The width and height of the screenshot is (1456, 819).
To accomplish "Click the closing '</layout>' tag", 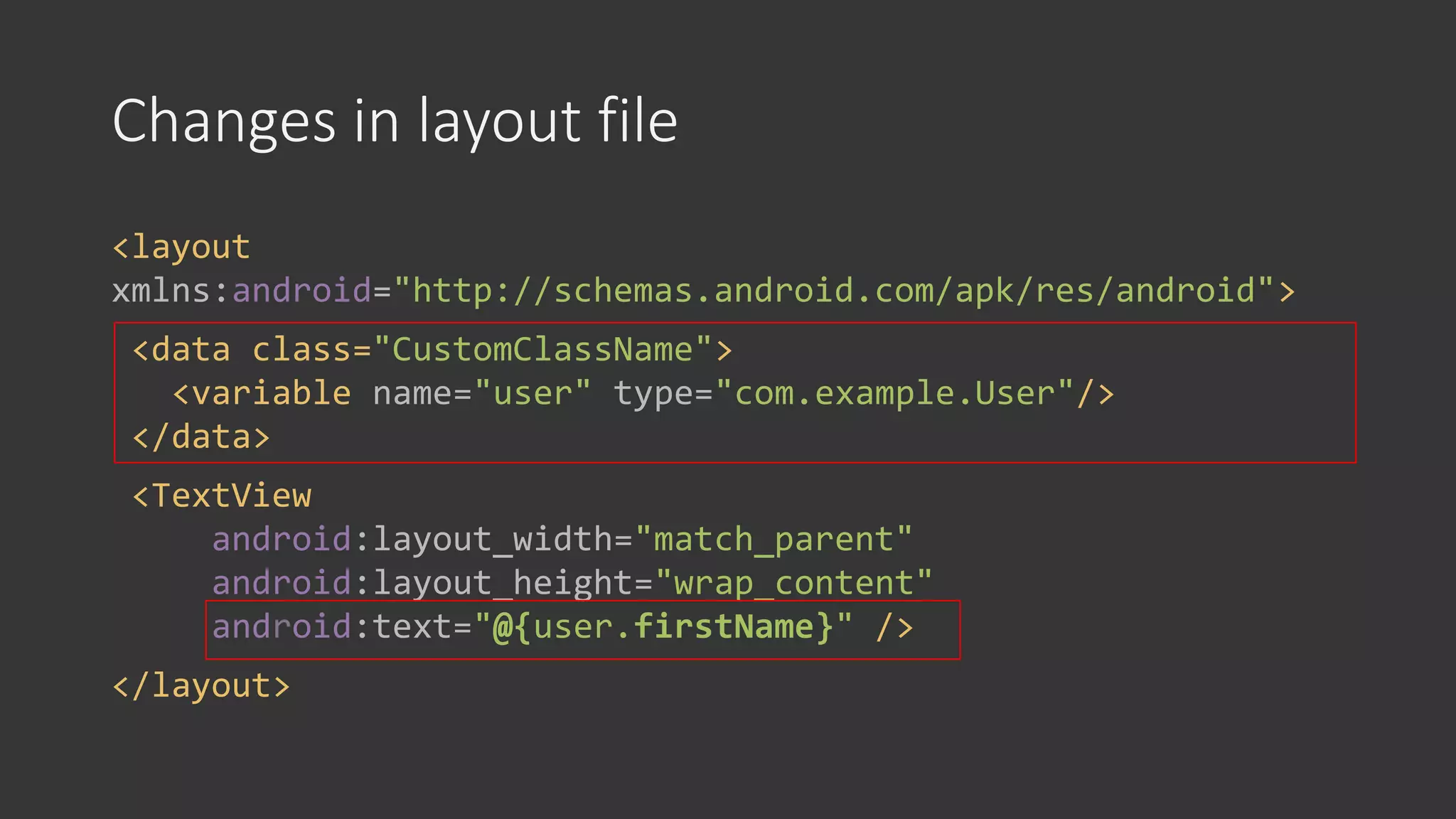I will click(201, 686).
